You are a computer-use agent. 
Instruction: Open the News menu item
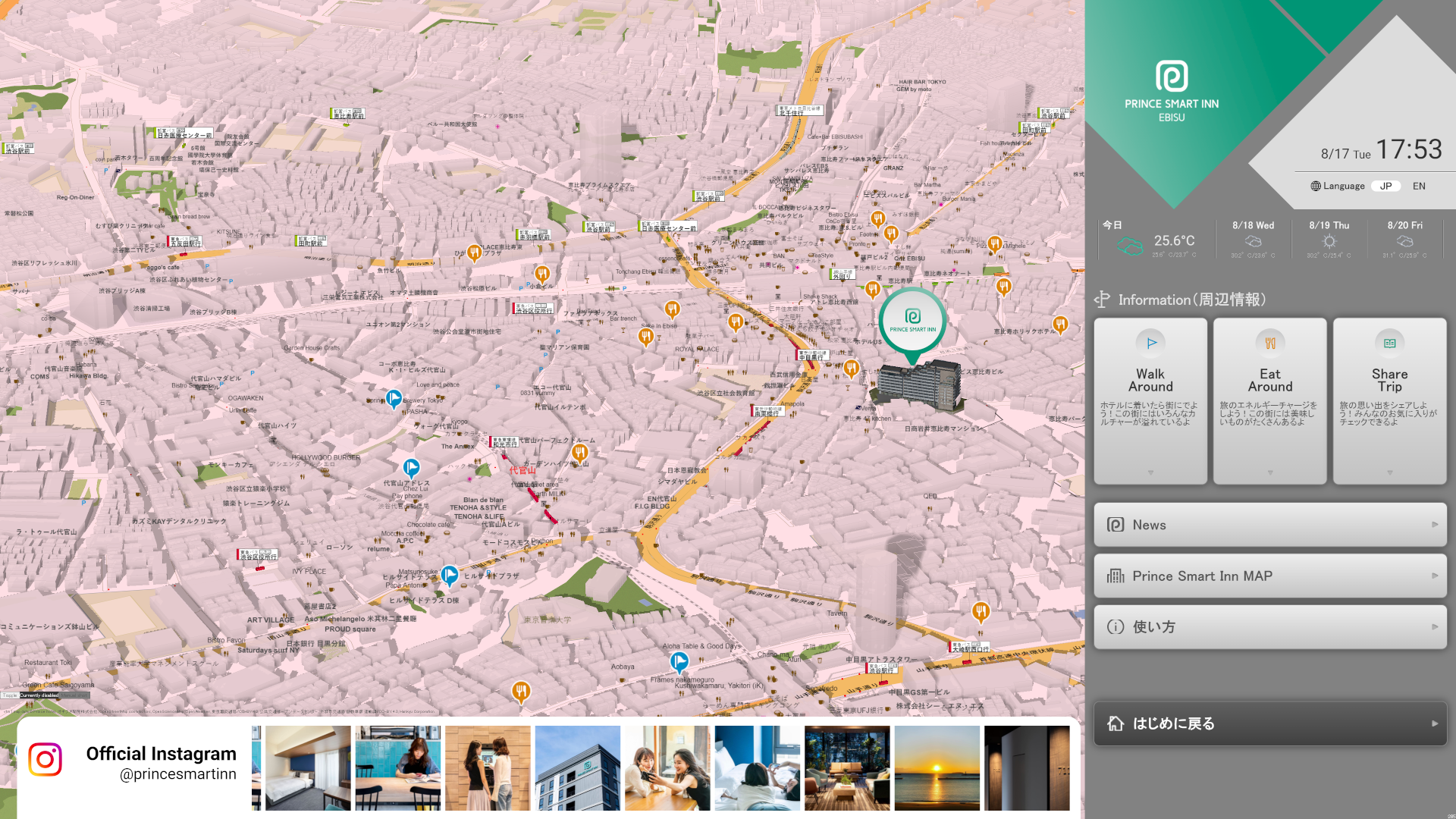(1270, 525)
